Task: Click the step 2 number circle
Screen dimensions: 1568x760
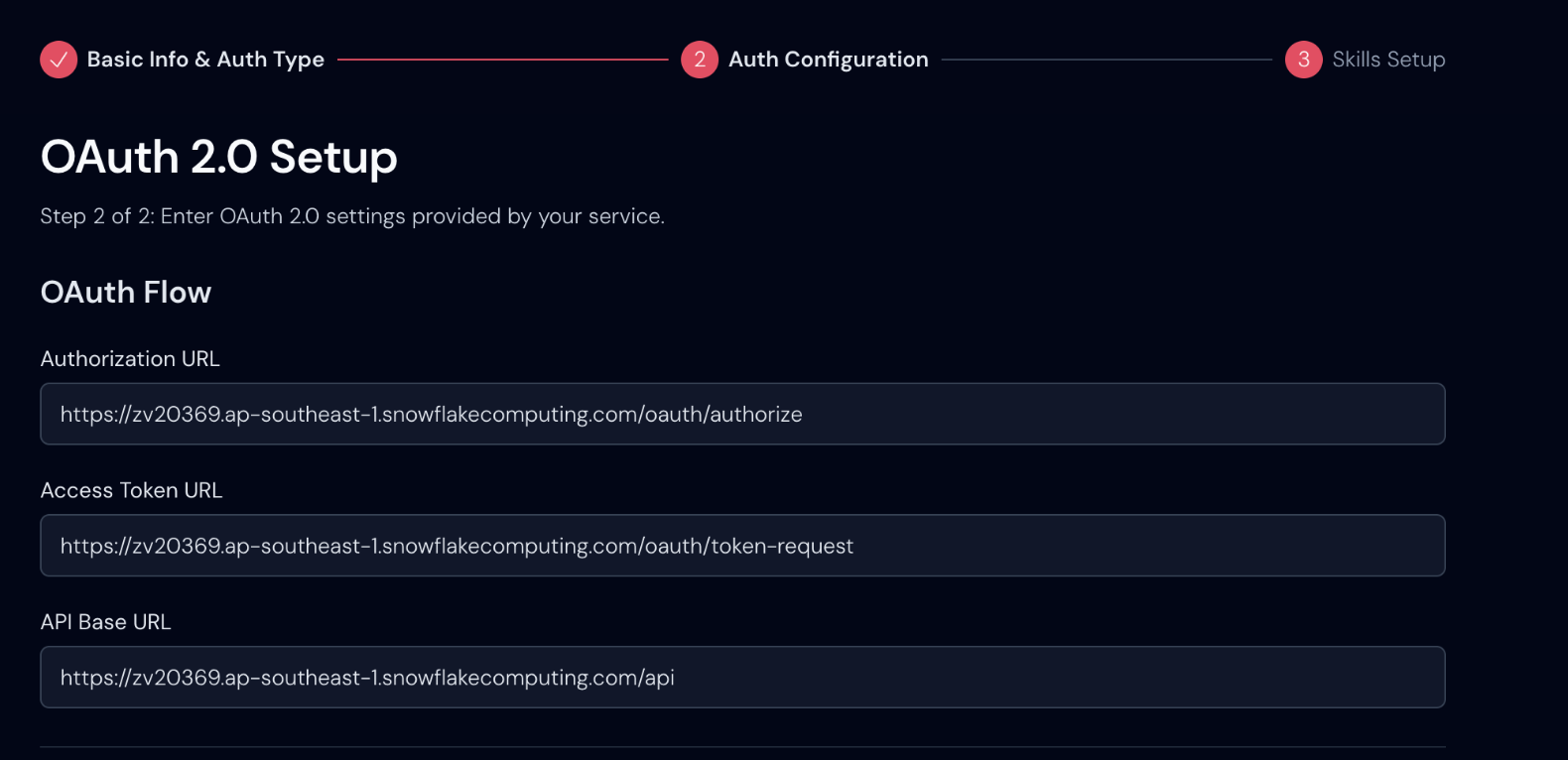Action: click(x=700, y=60)
